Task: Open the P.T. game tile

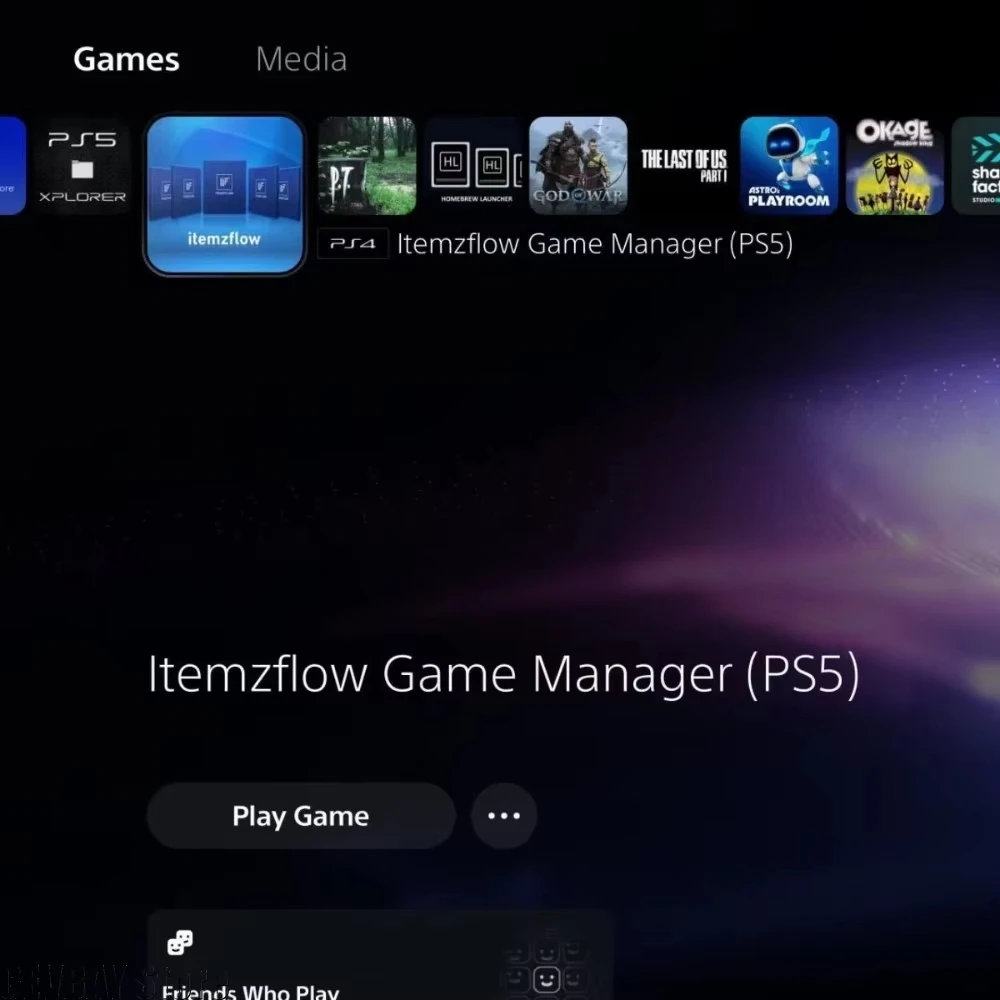Action: (367, 165)
